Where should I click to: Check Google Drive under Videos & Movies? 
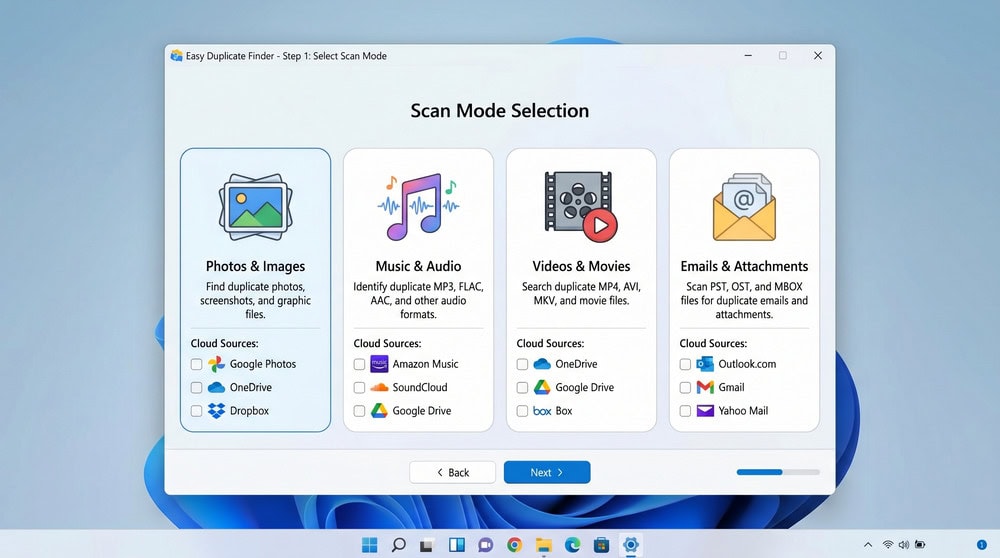[522, 388]
